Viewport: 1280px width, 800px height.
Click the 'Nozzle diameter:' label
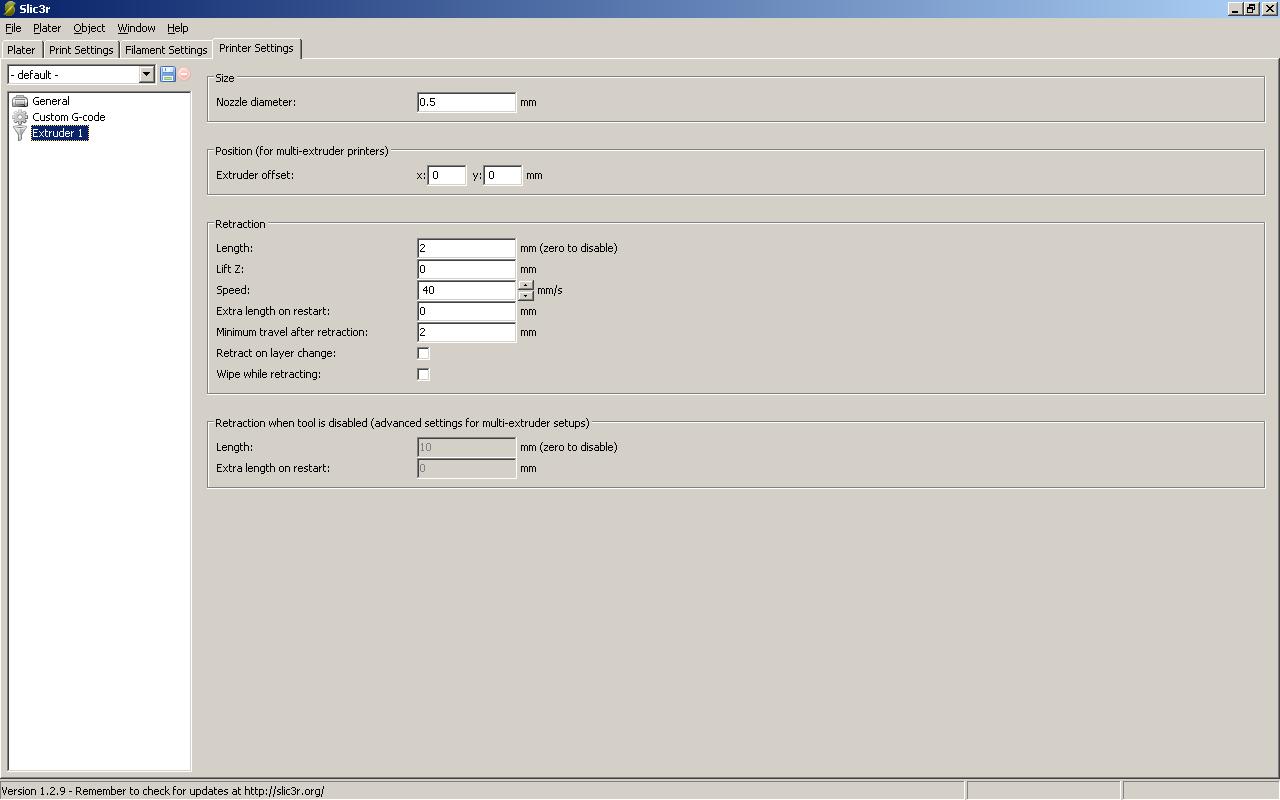(256, 102)
